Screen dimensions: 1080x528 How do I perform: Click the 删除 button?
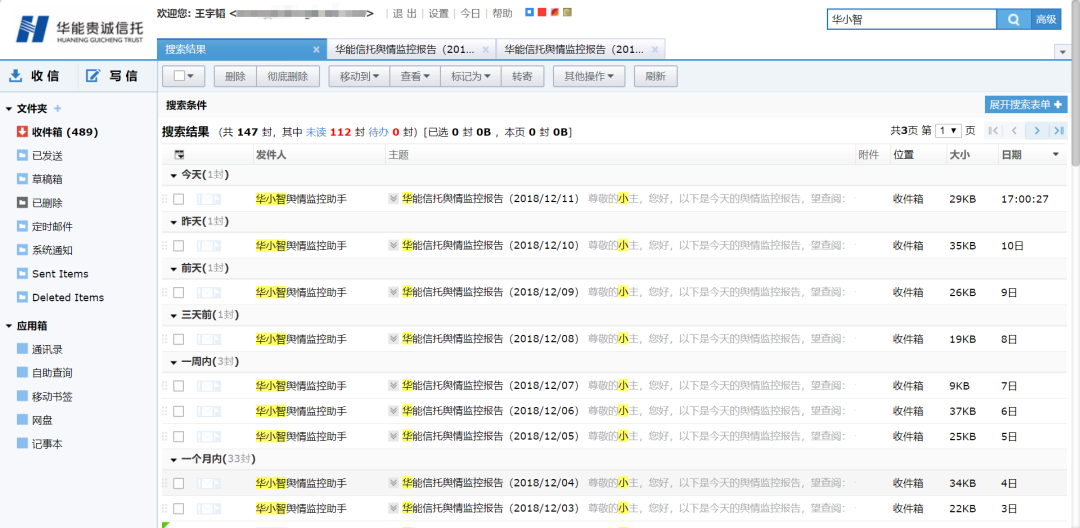click(235, 76)
